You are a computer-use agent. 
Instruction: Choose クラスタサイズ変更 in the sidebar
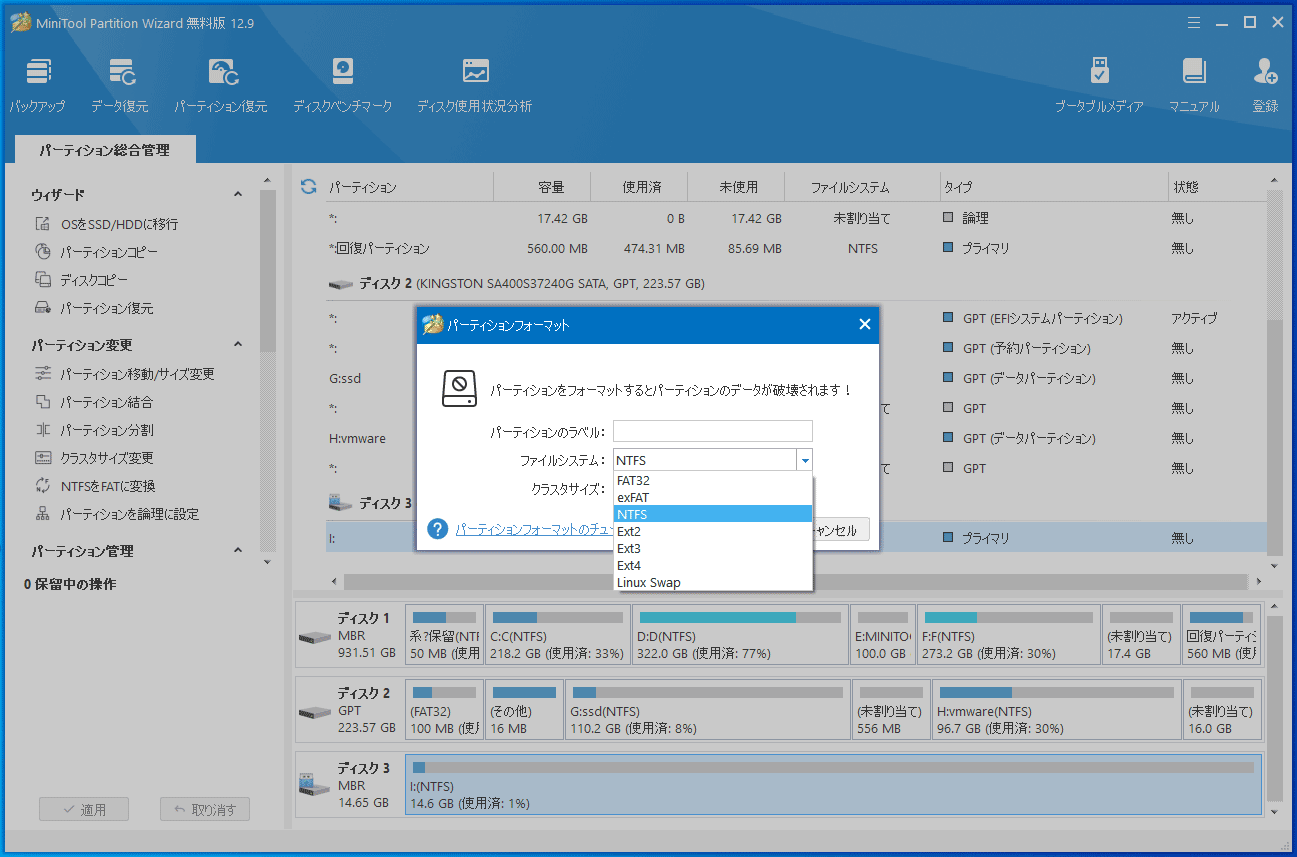(x=94, y=458)
